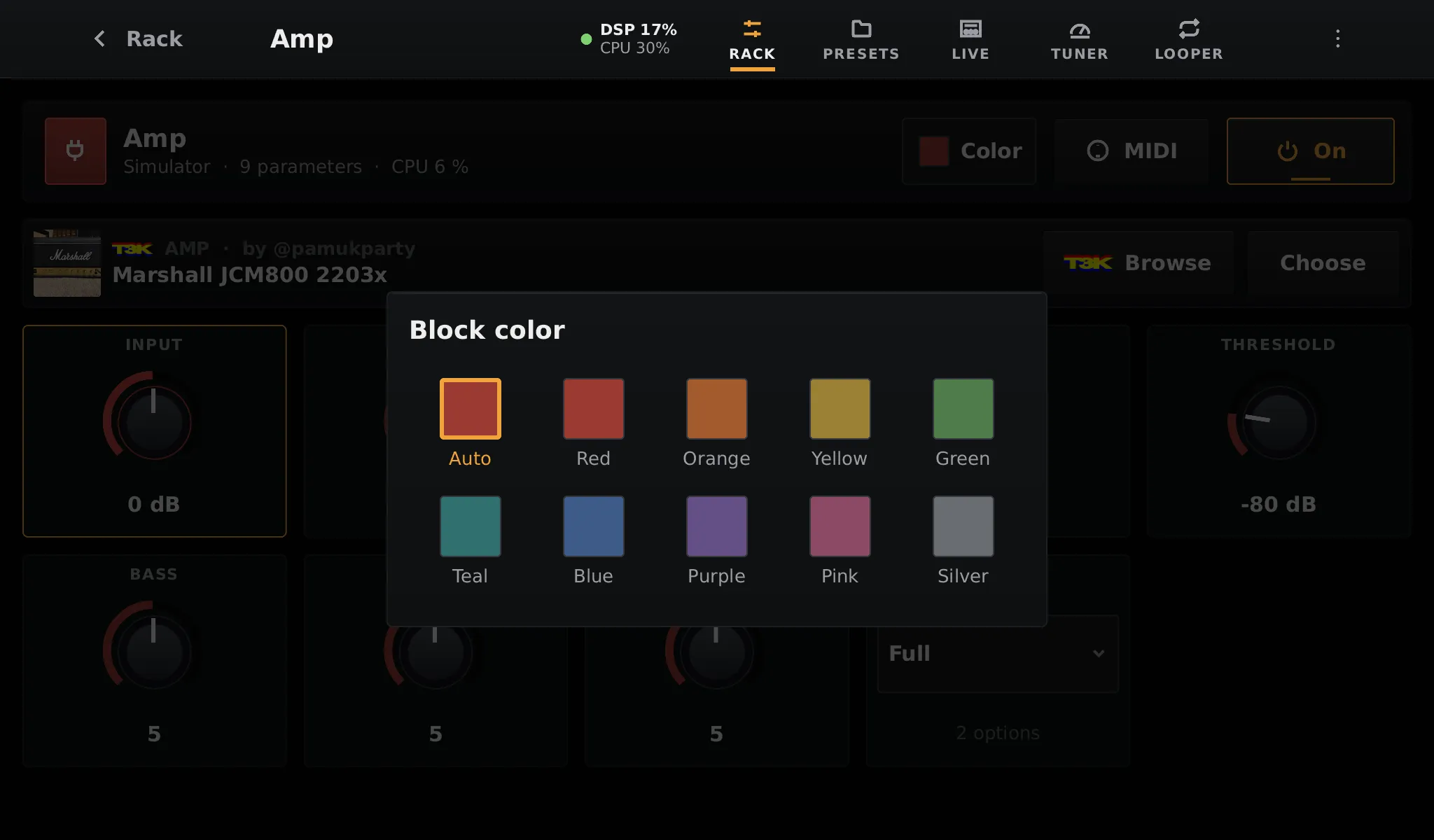
Task: Open the RACK tab
Action: coord(752,41)
